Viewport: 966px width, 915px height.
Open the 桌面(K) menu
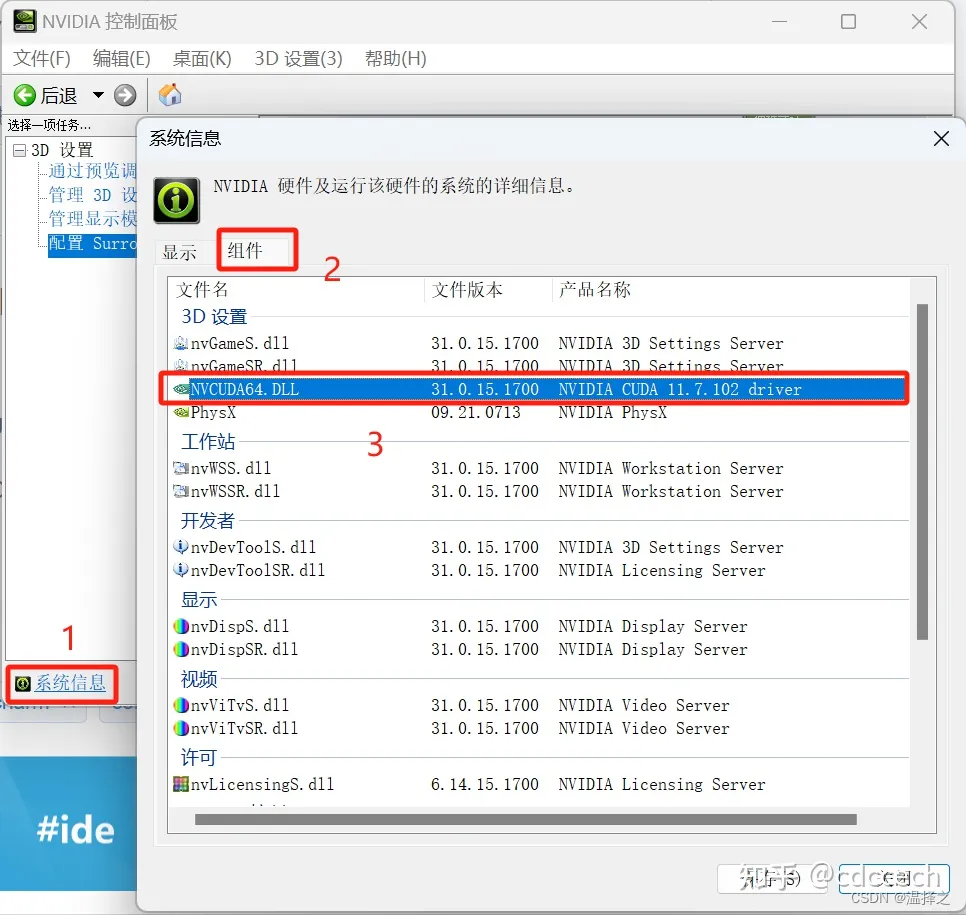click(x=202, y=59)
